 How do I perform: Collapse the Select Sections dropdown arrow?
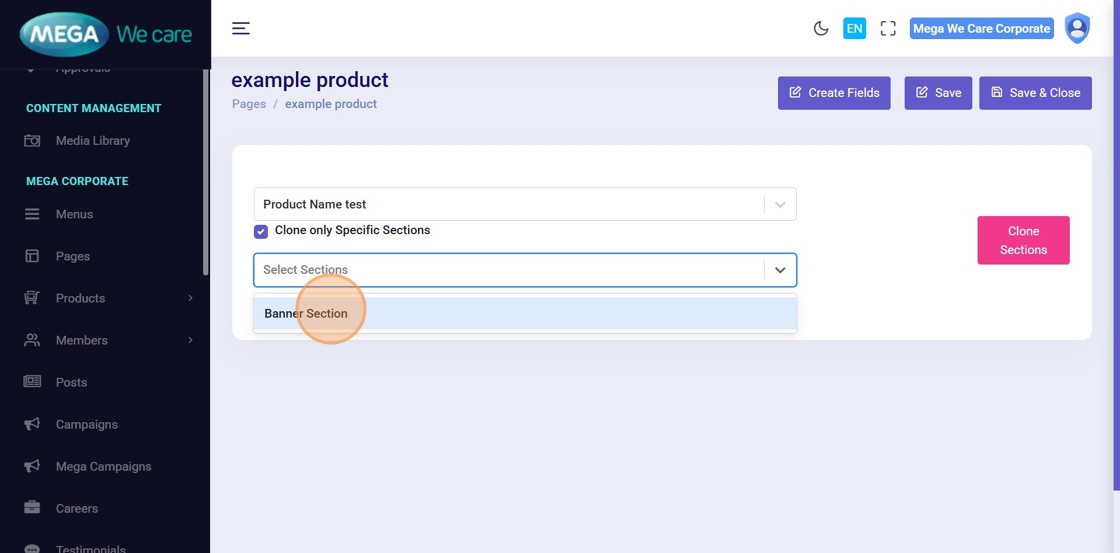(780, 270)
